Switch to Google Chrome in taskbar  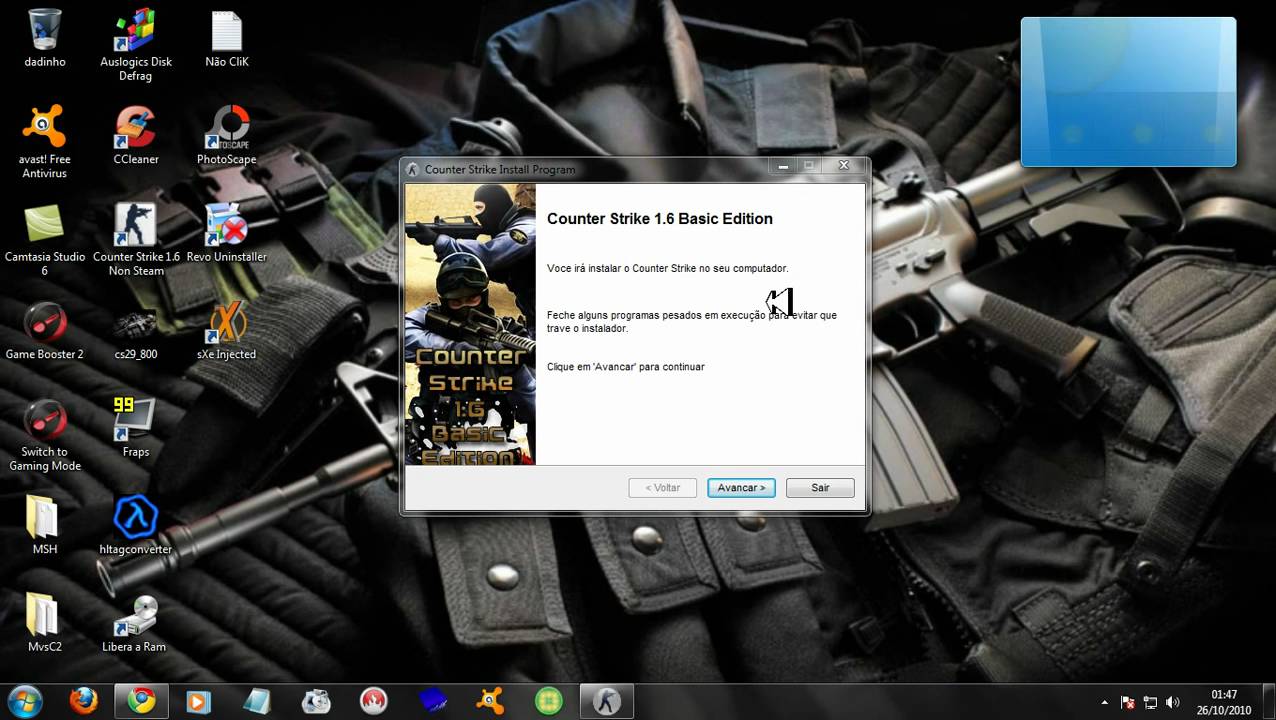141,701
